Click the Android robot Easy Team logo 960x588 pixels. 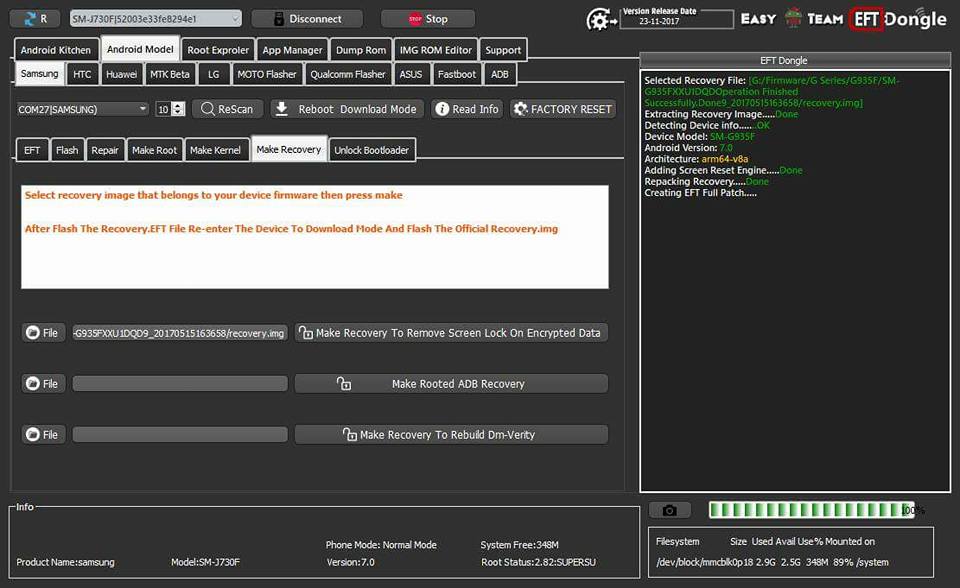pyautogui.click(x=793, y=18)
